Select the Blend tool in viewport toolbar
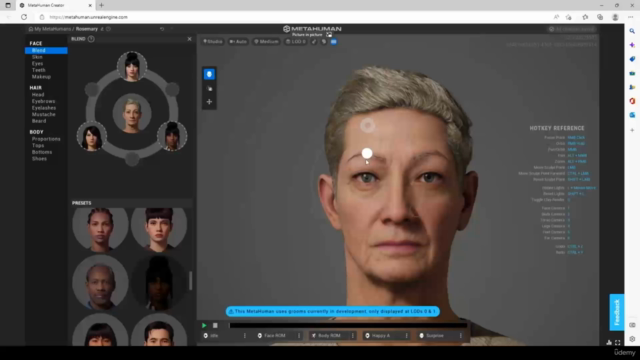This screenshot has width=640, height=360. click(x=209, y=74)
